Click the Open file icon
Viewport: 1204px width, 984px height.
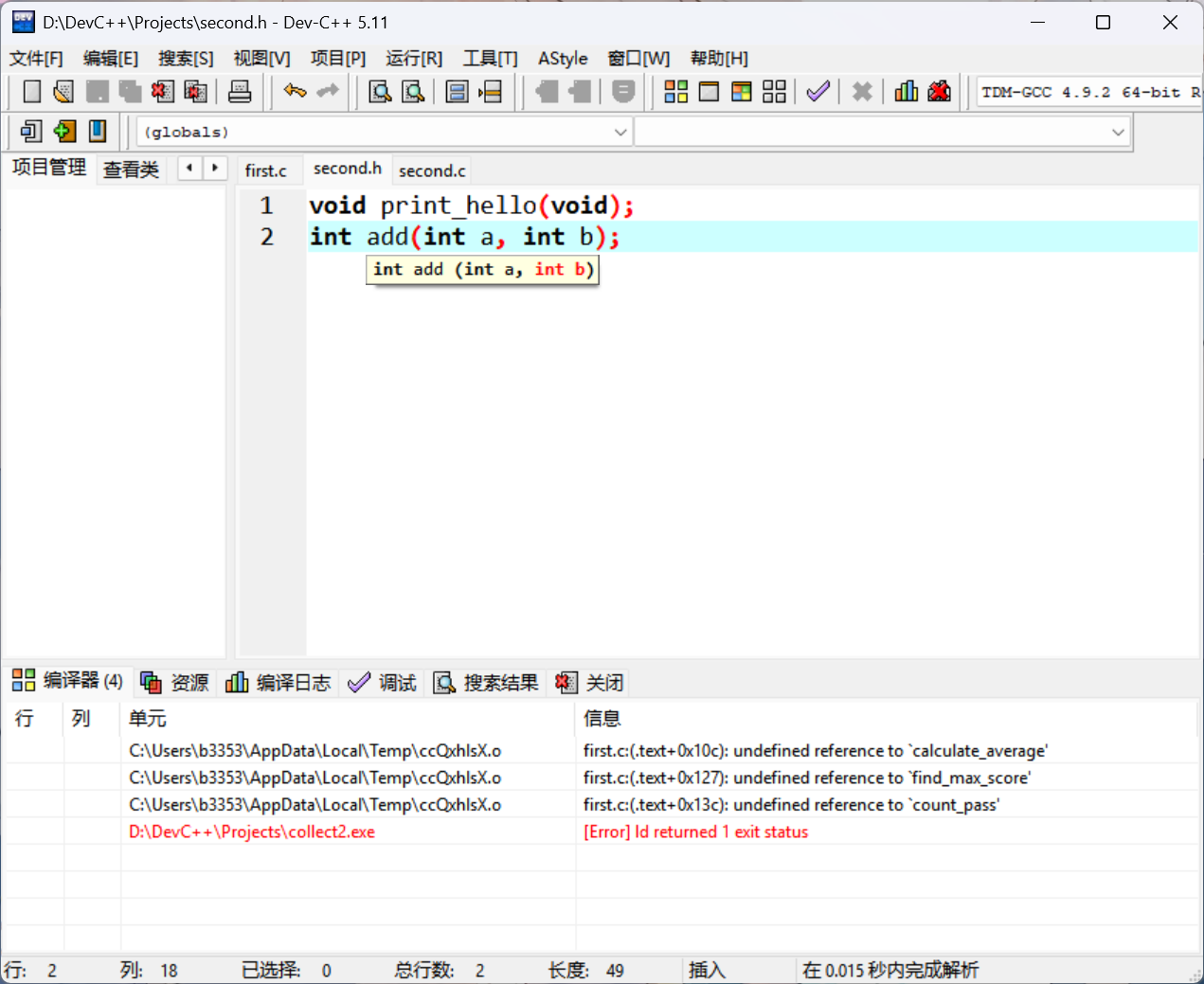click(x=63, y=92)
